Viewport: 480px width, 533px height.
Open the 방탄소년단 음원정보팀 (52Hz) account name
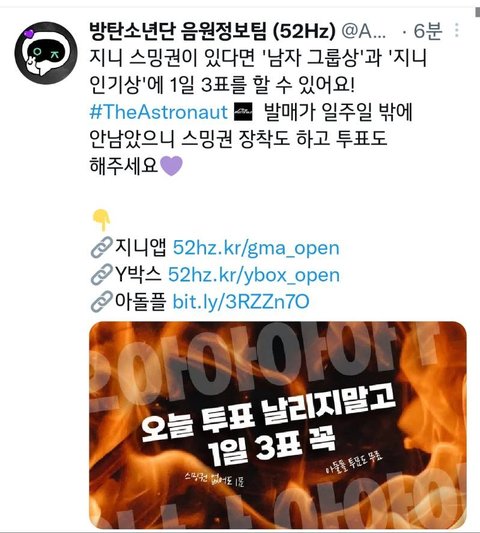tap(212, 31)
